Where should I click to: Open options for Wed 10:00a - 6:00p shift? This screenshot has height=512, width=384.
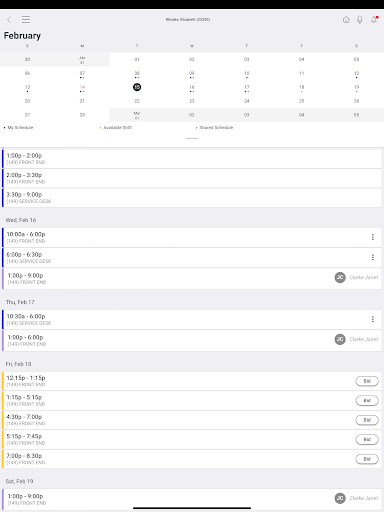[373, 237]
